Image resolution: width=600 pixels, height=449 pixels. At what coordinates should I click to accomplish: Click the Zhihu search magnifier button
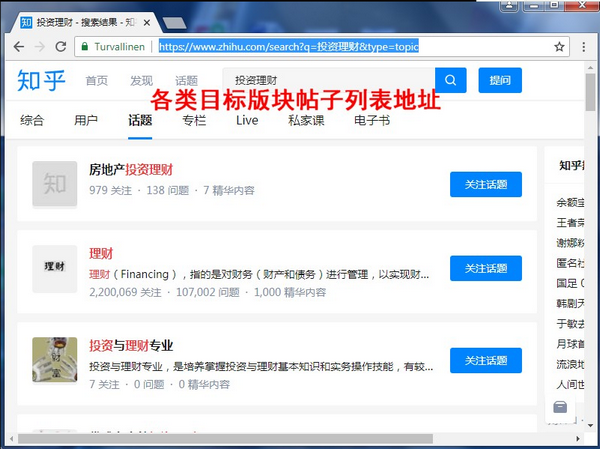tap(450, 80)
